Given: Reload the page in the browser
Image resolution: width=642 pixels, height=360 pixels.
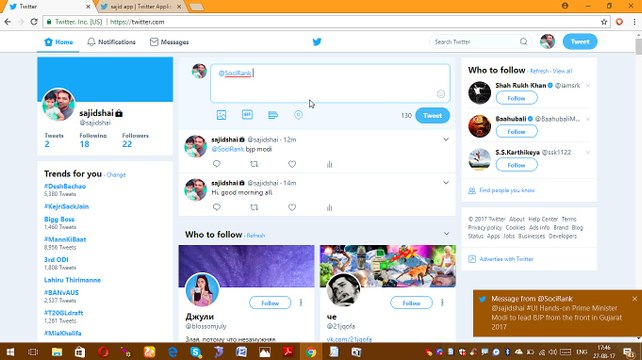Looking at the screenshot, I should 34,22.
